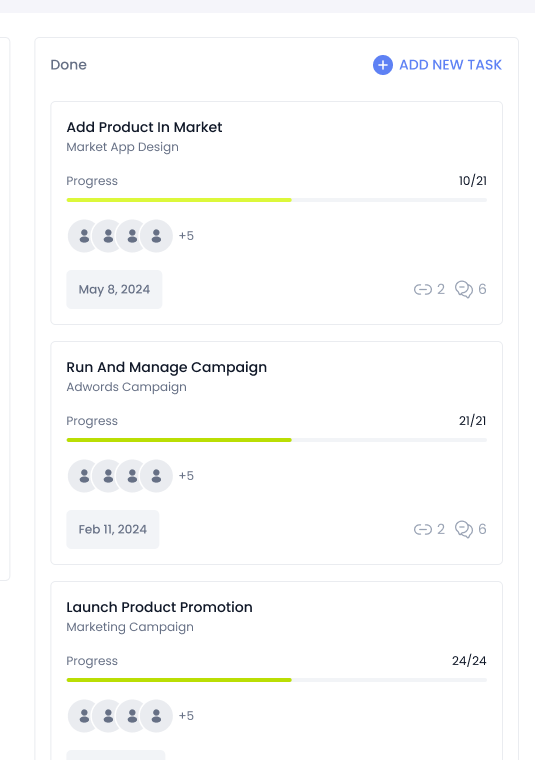
Task: Click the Done column heading
Action: pos(69,65)
